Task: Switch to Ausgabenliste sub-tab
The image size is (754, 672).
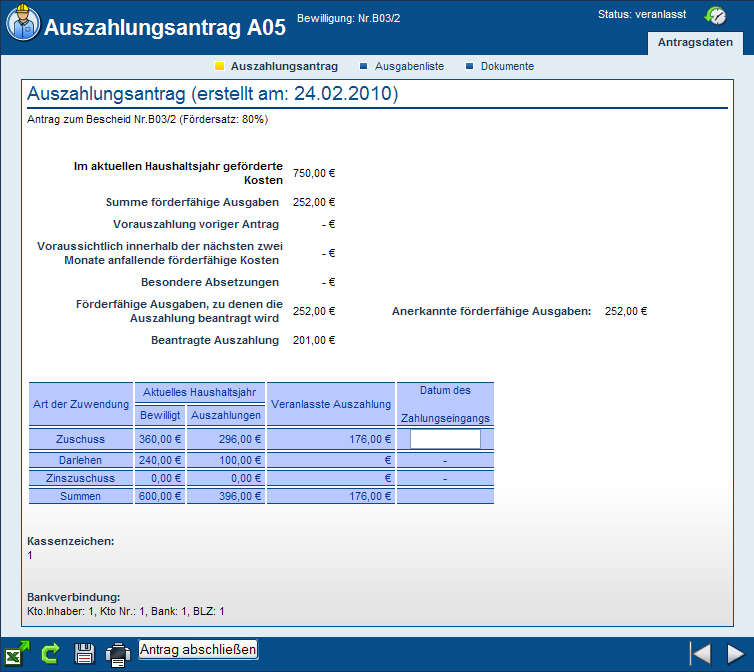Action: [x=409, y=66]
